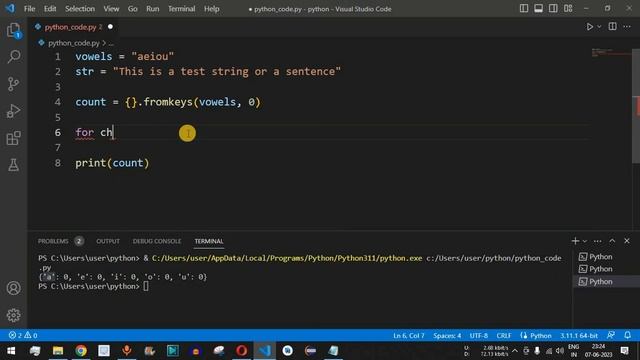This screenshot has width=640, height=360.
Task: Open the errors and warnings status item
Action: (x=23, y=335)
